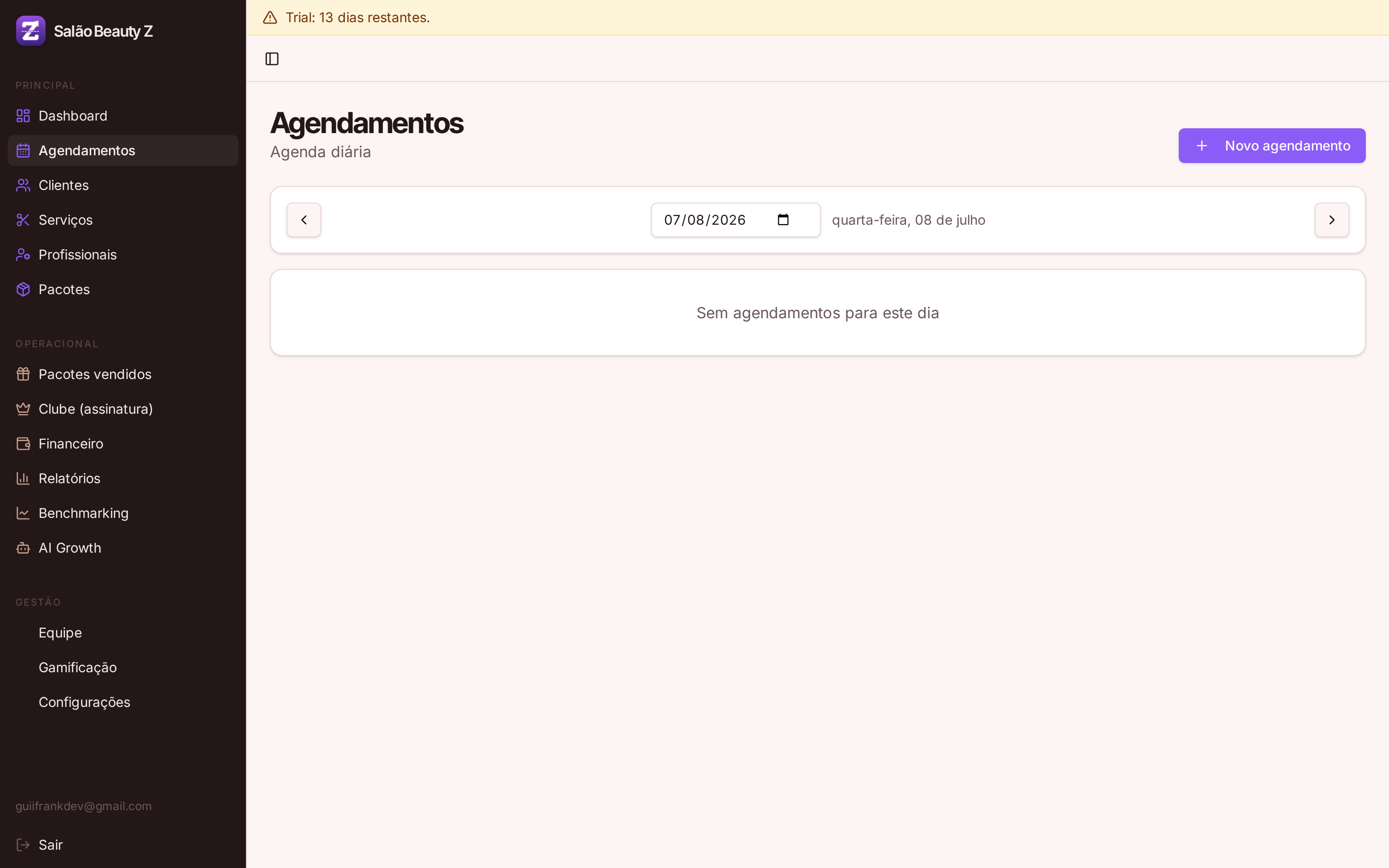Click the OPERACIONAL section label

point(57,344)
